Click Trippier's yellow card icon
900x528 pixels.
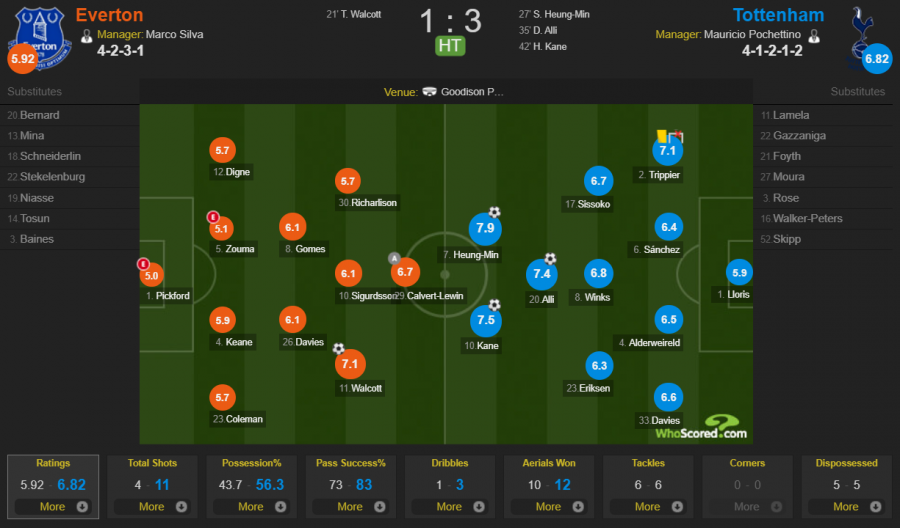[662, 136]
